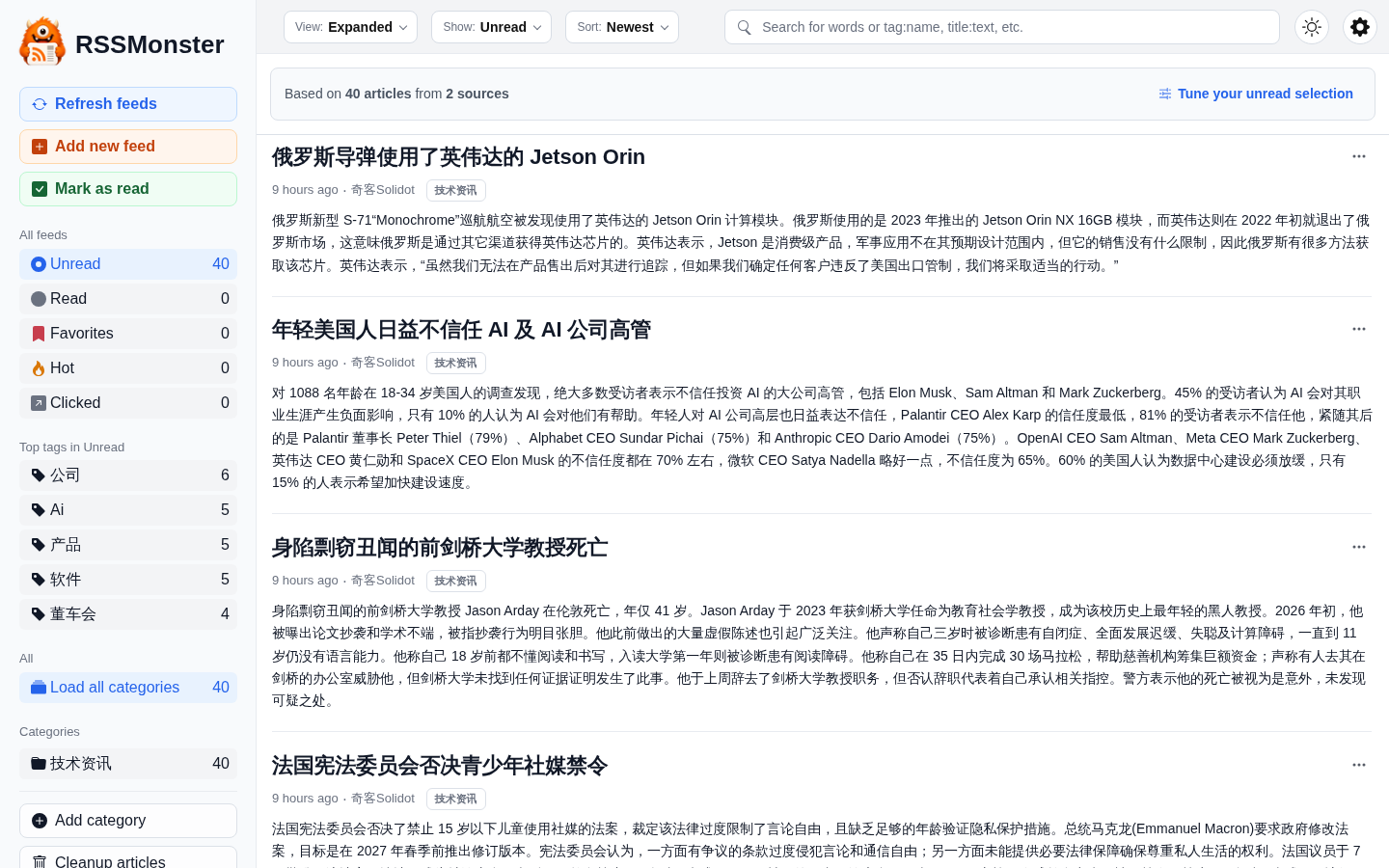Click the 技术资讯 badge on AI distrust article
Viewport: 1389px width, 868px height.
point(455,364)
